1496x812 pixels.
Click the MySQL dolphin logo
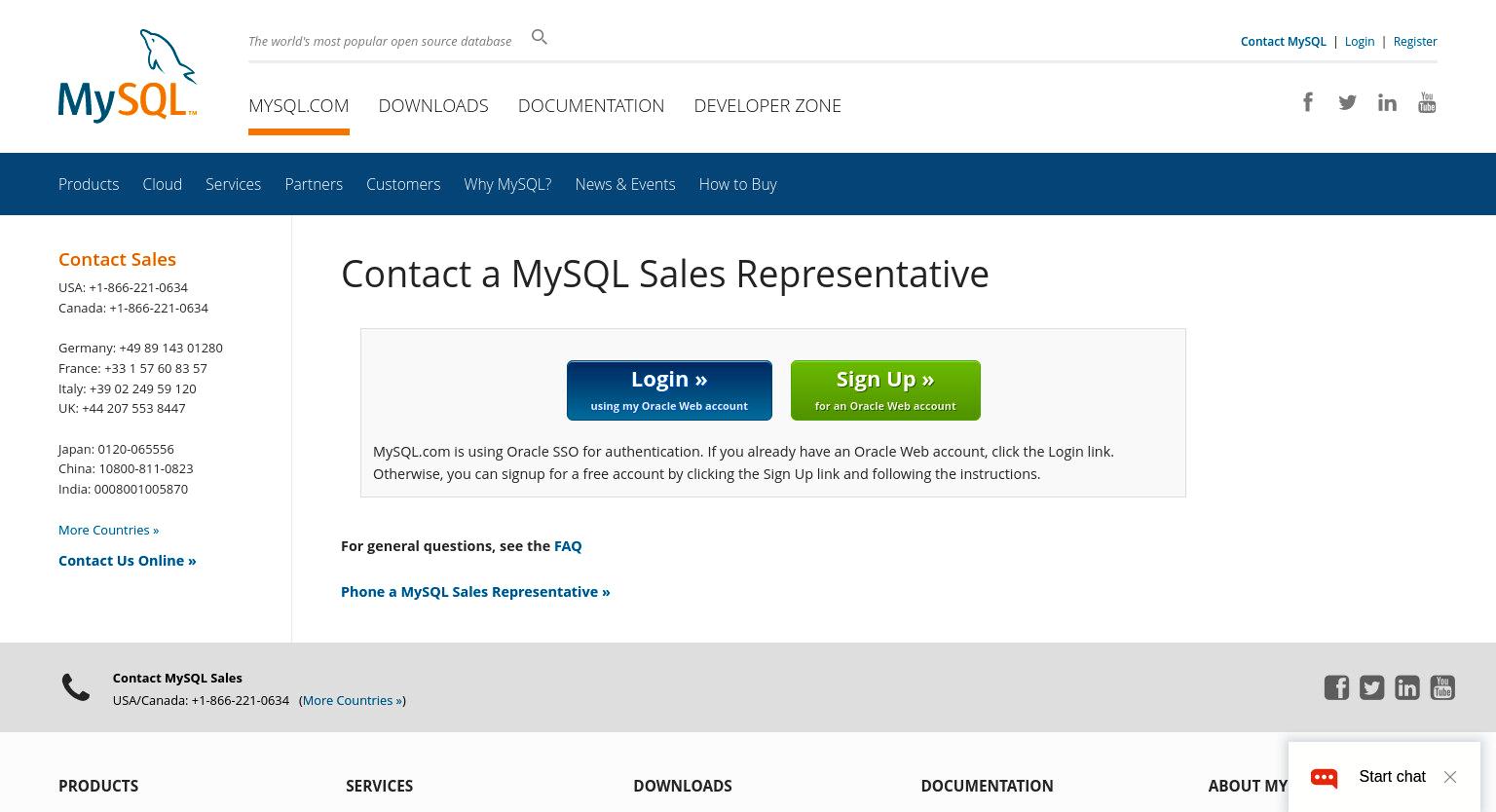(128, 76)
